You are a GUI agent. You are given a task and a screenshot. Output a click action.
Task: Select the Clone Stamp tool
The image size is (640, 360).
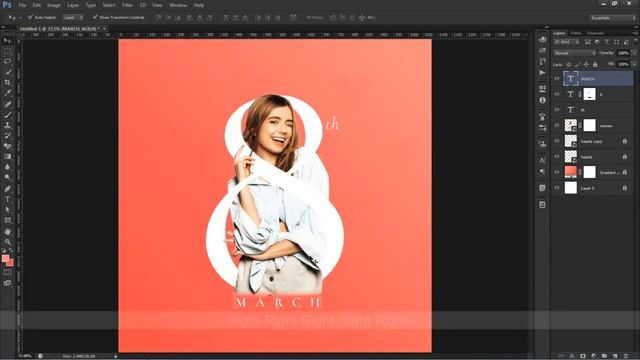coord(7,125)
